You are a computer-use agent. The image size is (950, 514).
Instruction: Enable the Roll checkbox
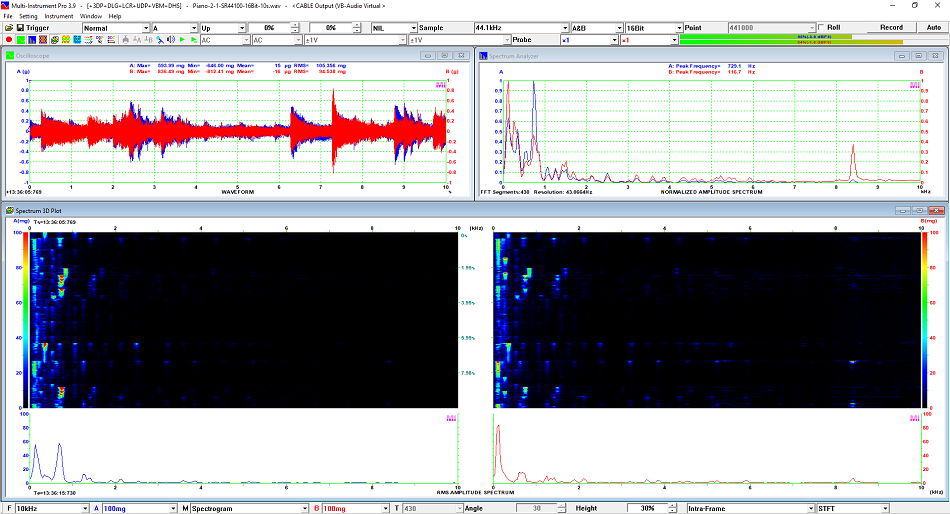click(822, 27)
